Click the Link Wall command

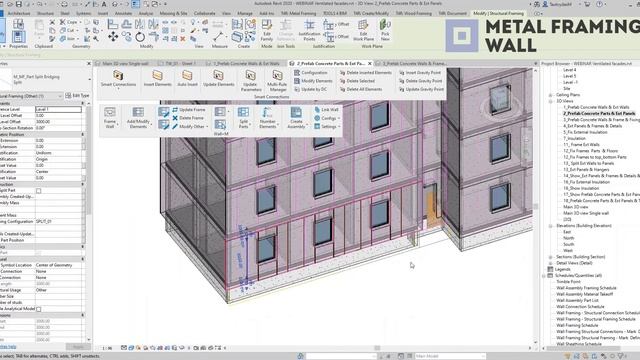click(326, 110)
